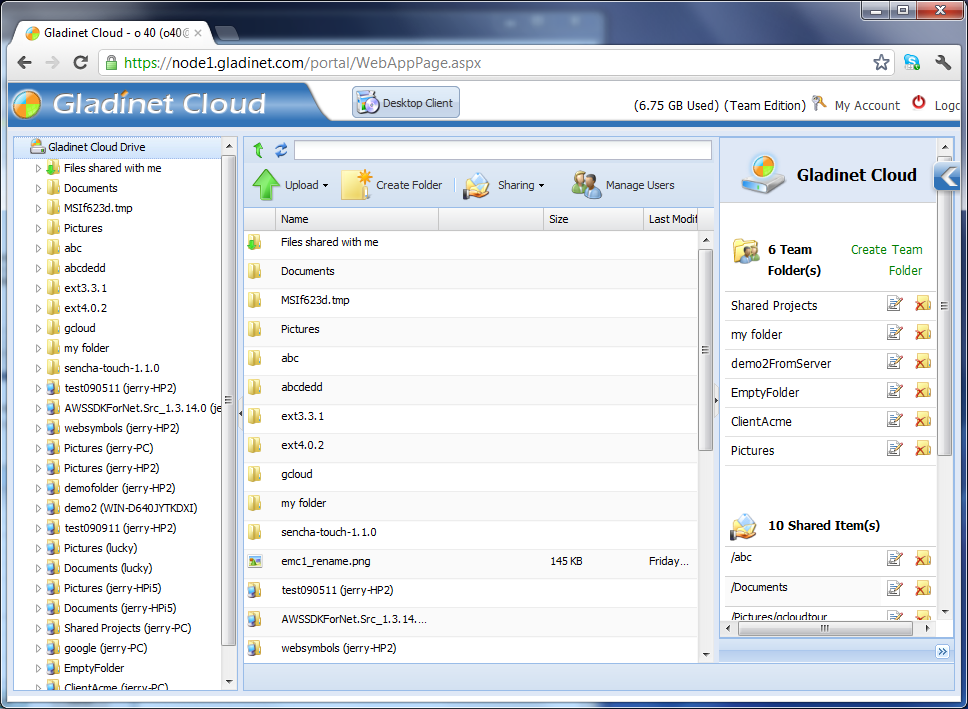The height and width of the screenshot is (709, 968).
Task: Edit the Pictures team folder entry
Action: (x=895, y=448)
